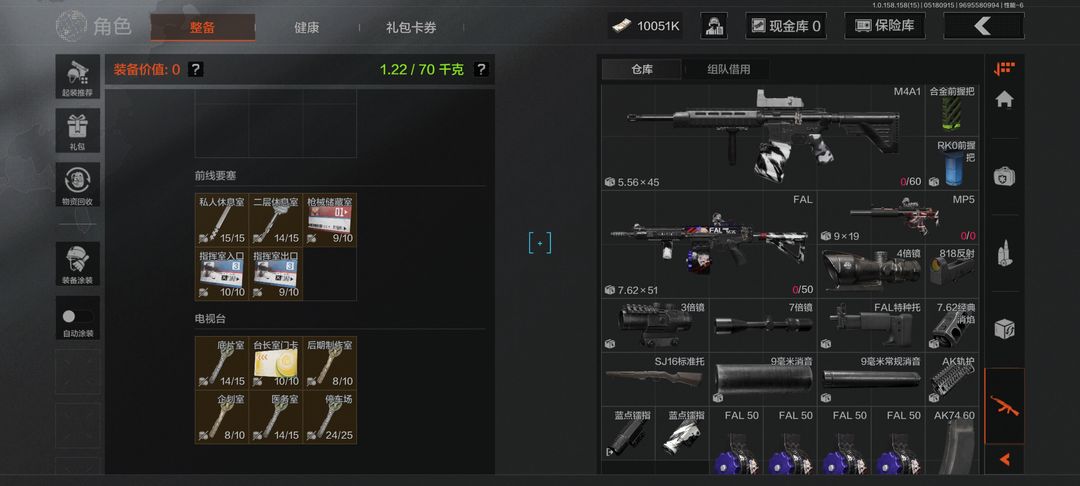
Task: Collapse the sidebar using the orange arrow
Action: [1005, 458]
